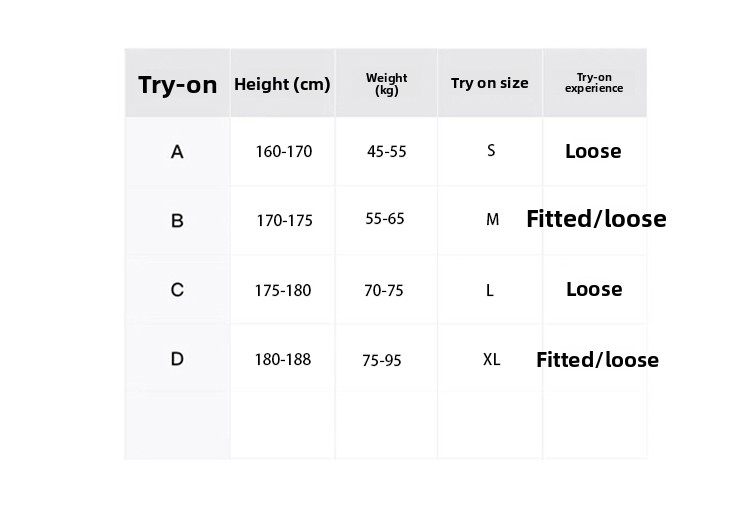
Task: Select the 70-75 weight cell
Action: (x=384, y=290)
